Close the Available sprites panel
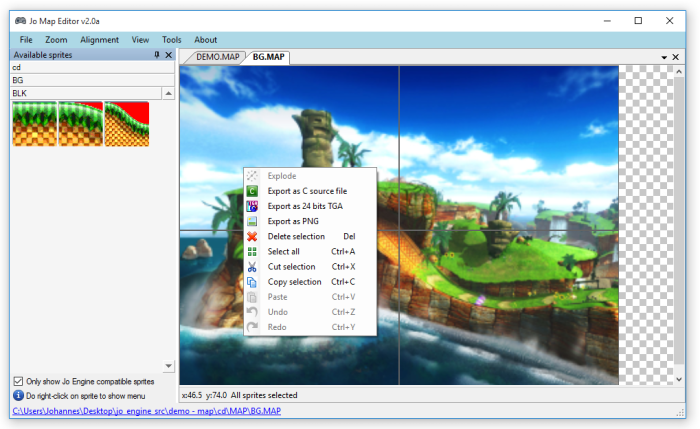Viewport: 700px width, 429px height. (x=169, y=55)
